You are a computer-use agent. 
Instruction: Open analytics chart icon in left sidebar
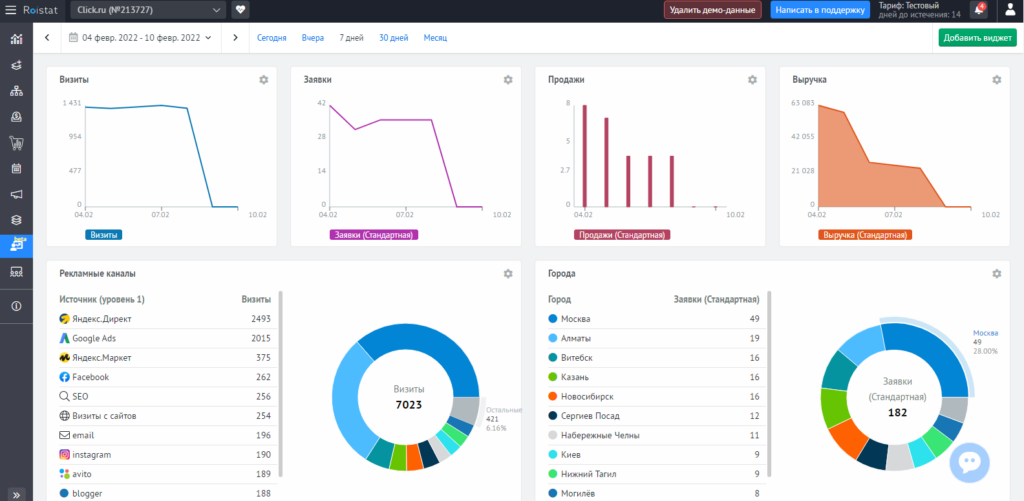click(x=16, y=39)
